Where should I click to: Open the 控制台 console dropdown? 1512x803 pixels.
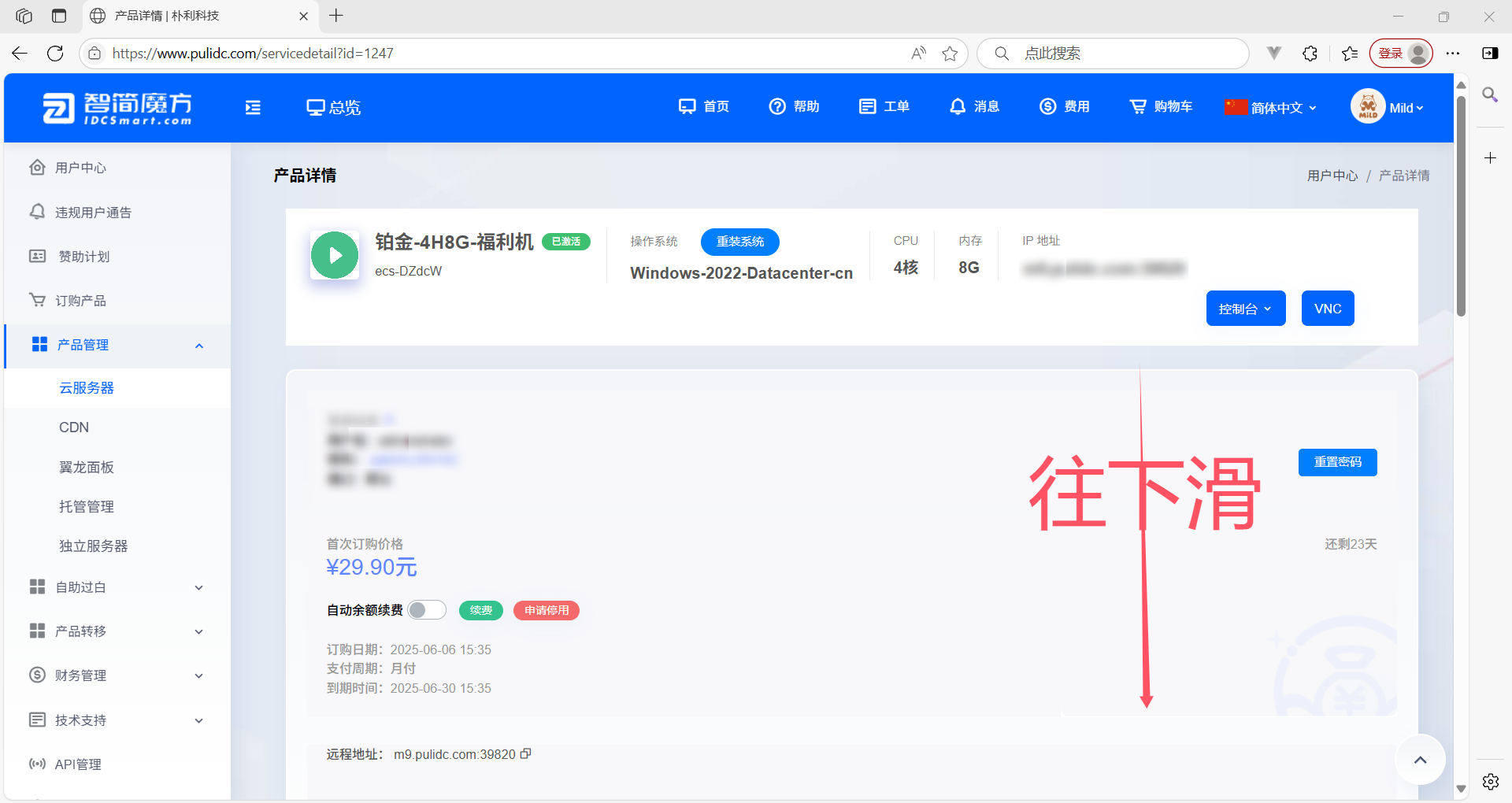click(x=1246, y=309)
